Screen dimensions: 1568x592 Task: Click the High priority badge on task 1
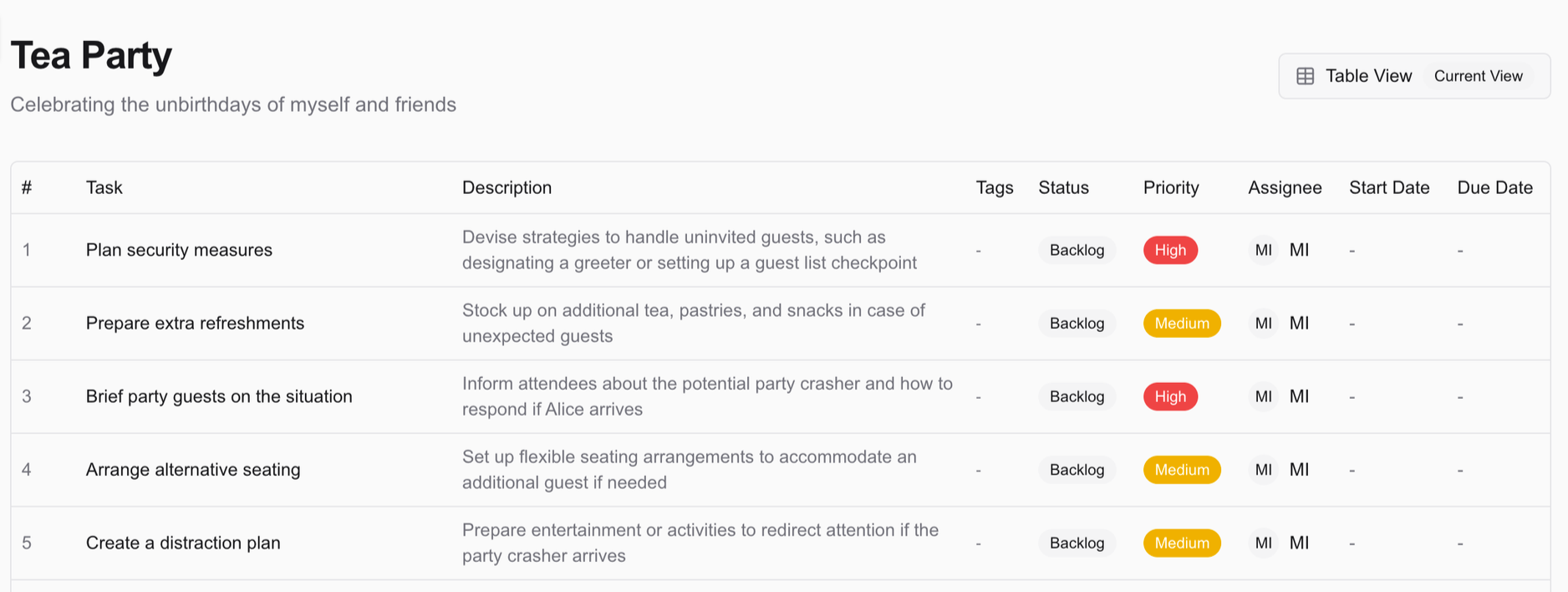click(1169, 250)
